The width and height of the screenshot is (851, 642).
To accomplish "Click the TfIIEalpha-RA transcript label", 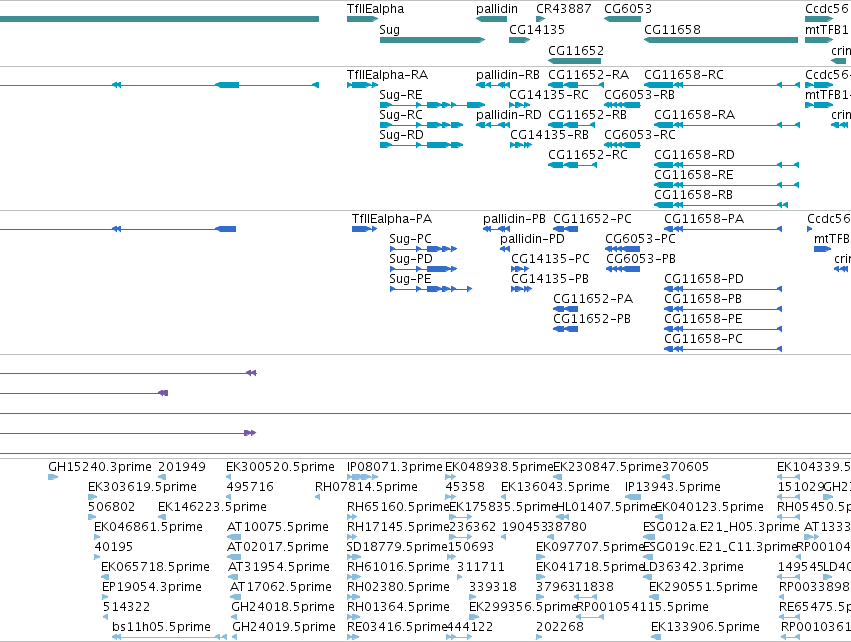I will coord(387,75).
